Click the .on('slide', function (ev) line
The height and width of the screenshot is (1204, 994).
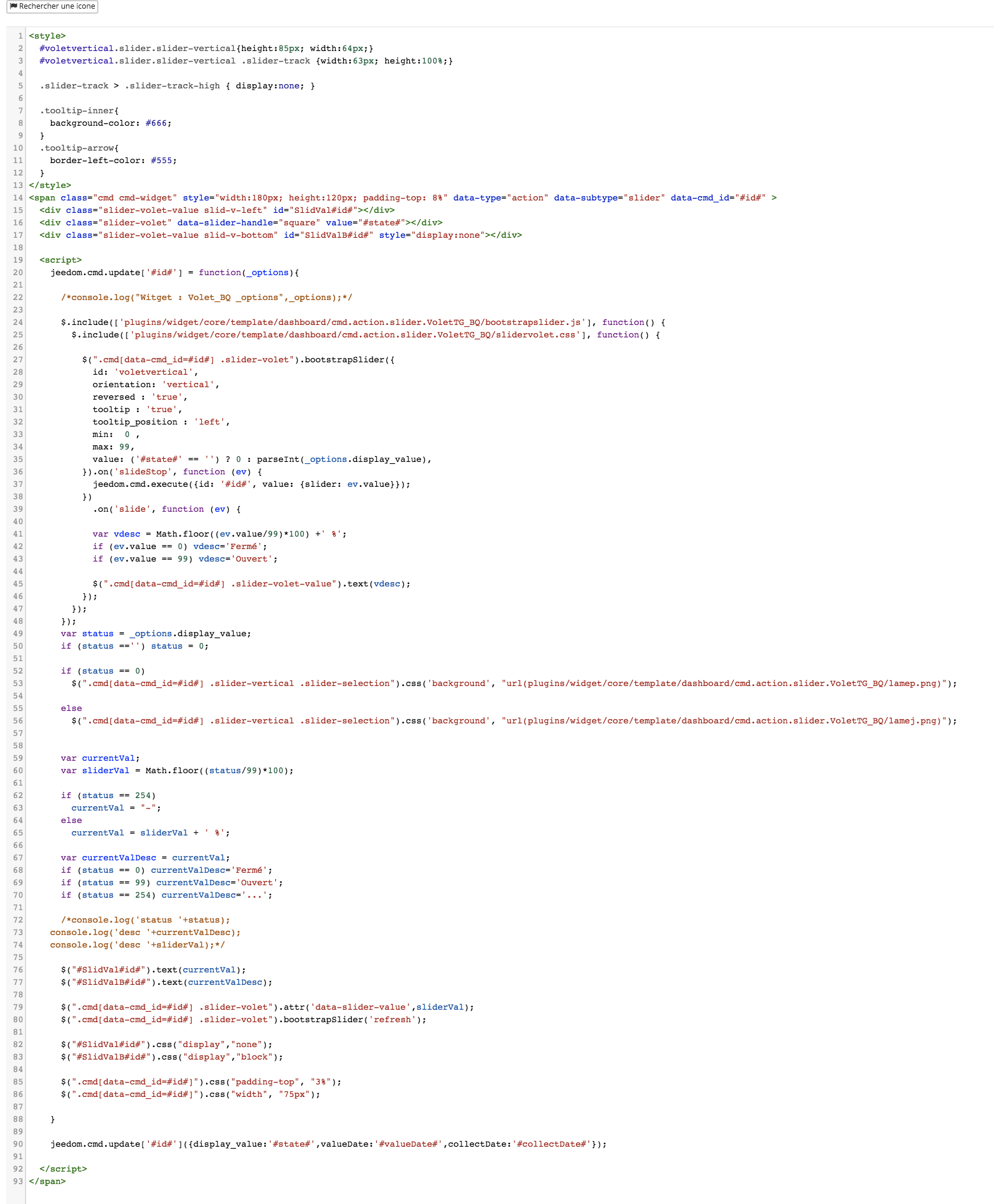tap(167, 509)
